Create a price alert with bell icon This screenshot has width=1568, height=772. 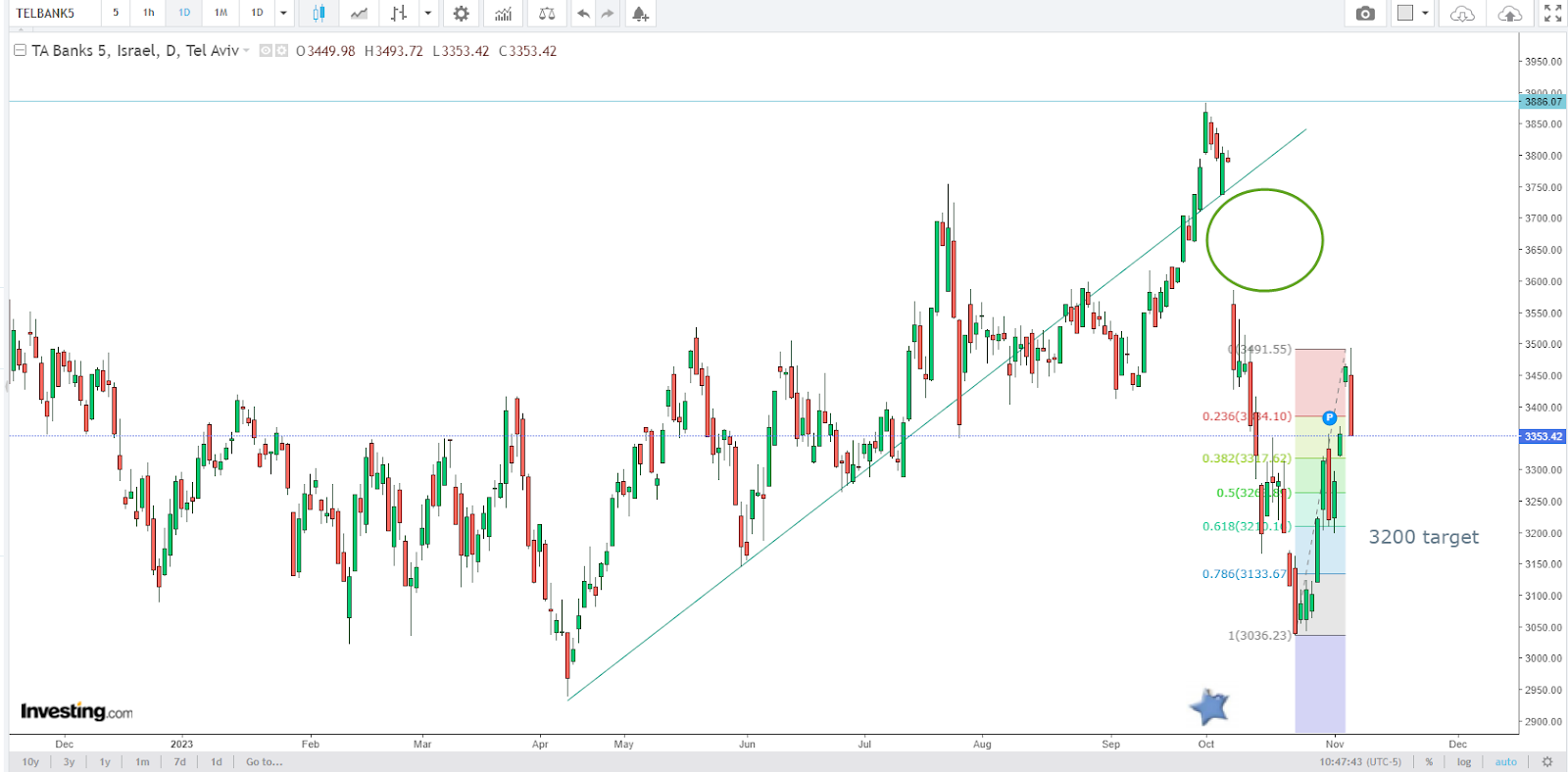coord(640,13)
